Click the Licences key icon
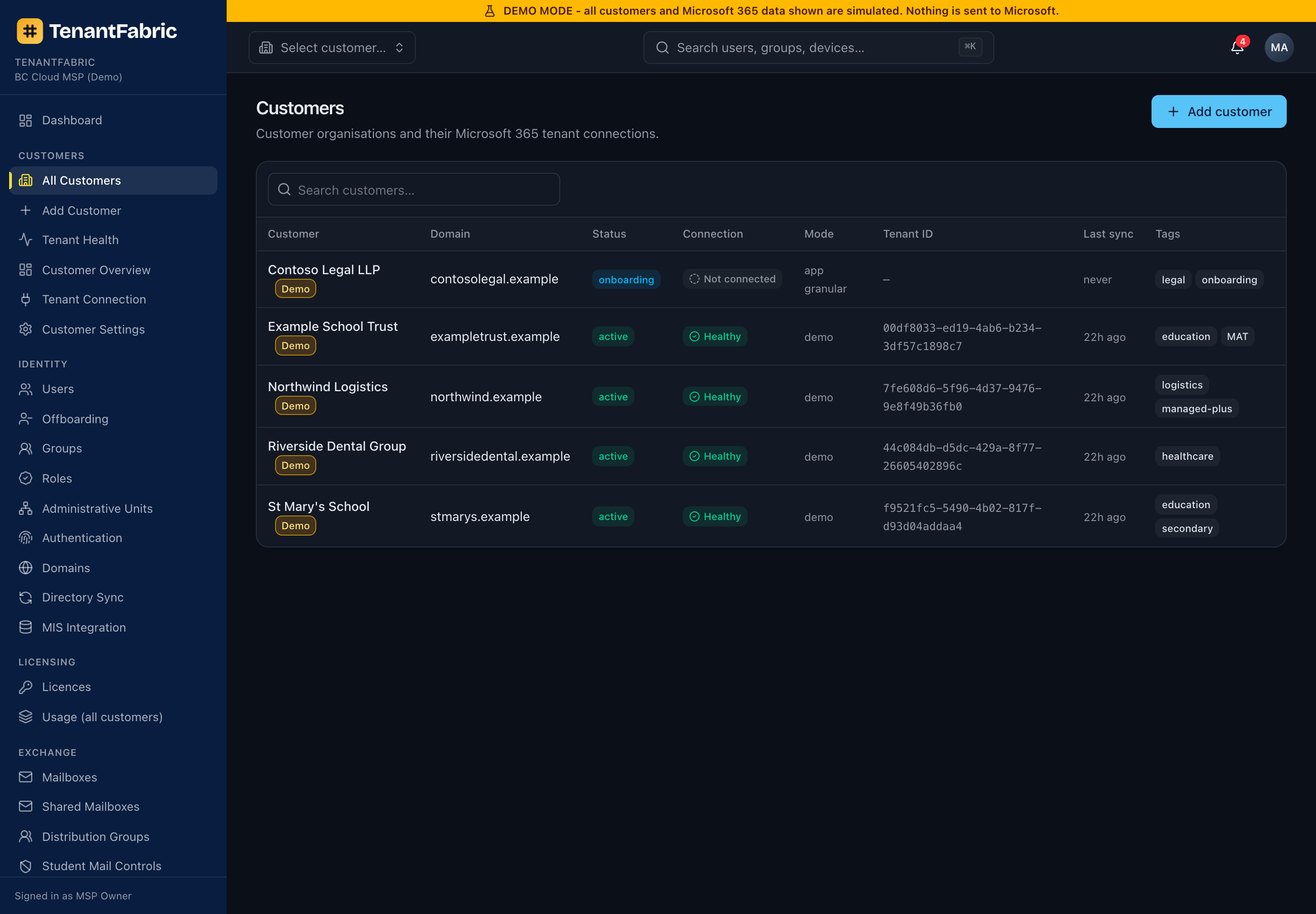Screen dimensions: 1316x914 coord(26,687)
